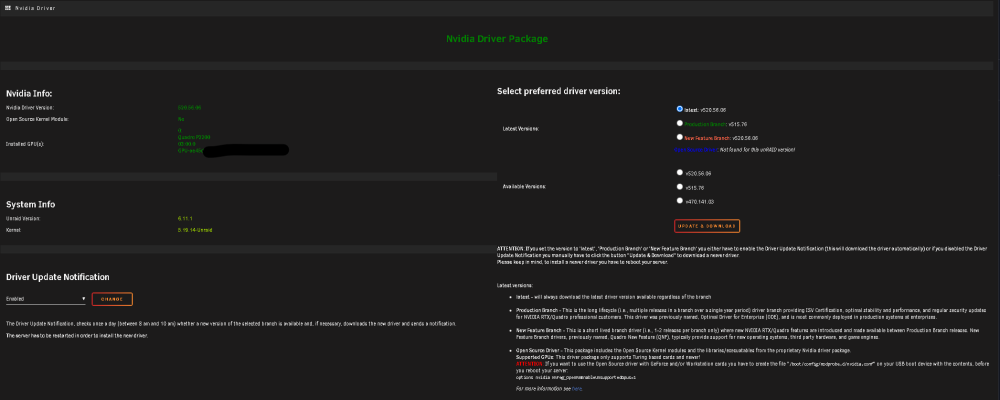
Task: Click the 'System Info' heading
Action: point(31,205)
